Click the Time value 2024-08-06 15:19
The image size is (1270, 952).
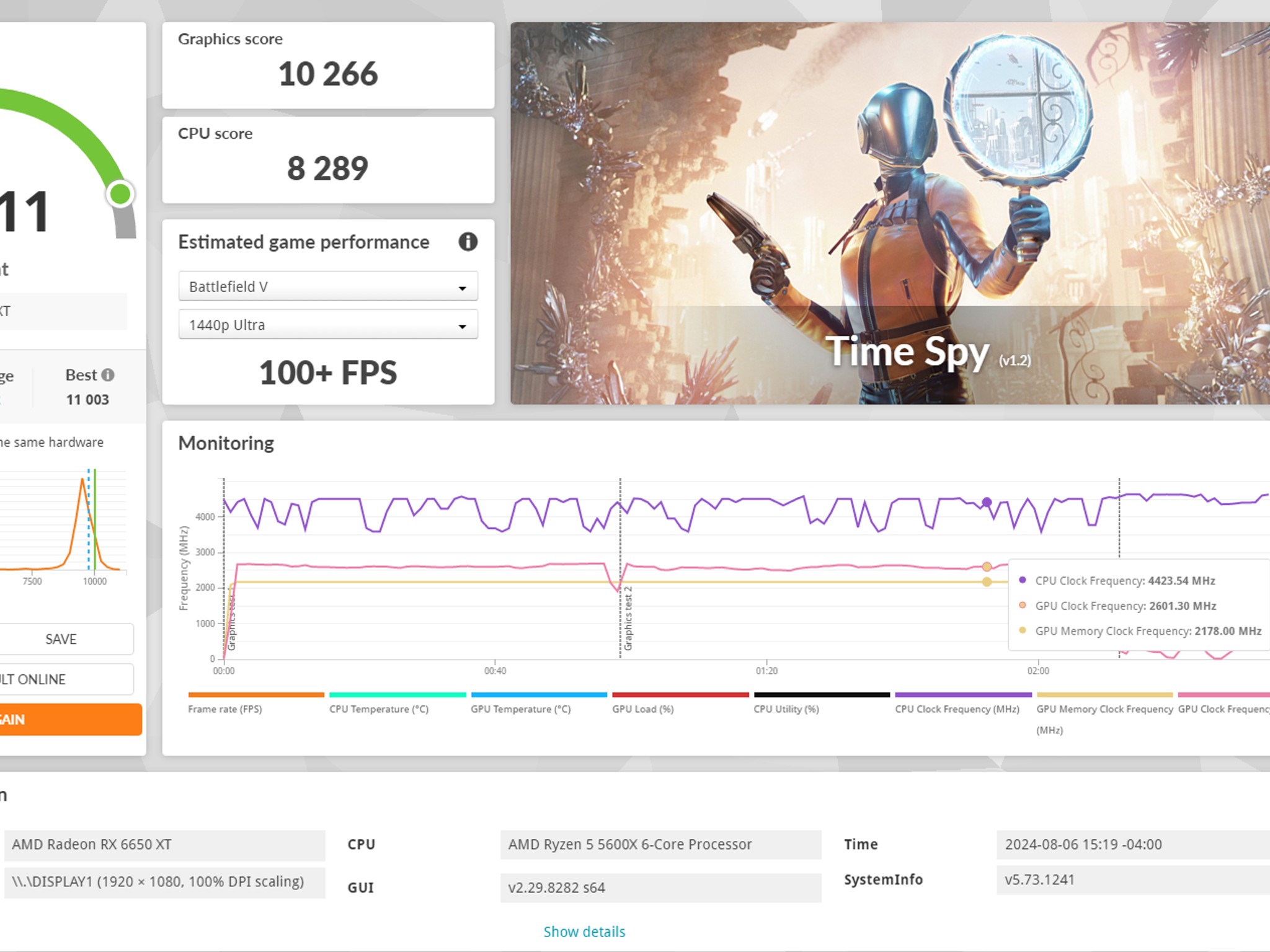[1133, 845]
